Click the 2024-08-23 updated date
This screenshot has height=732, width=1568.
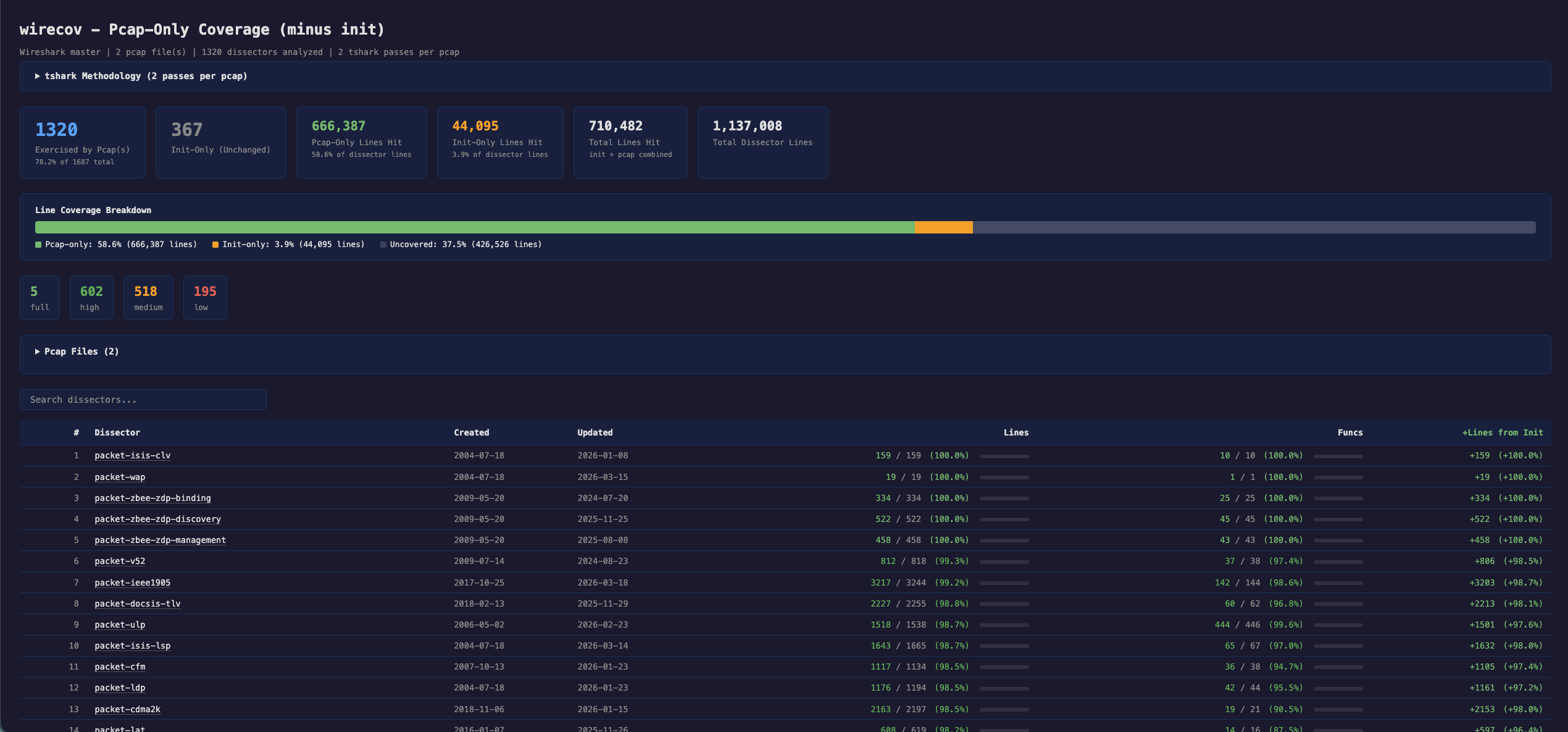(x=603, y=561)
